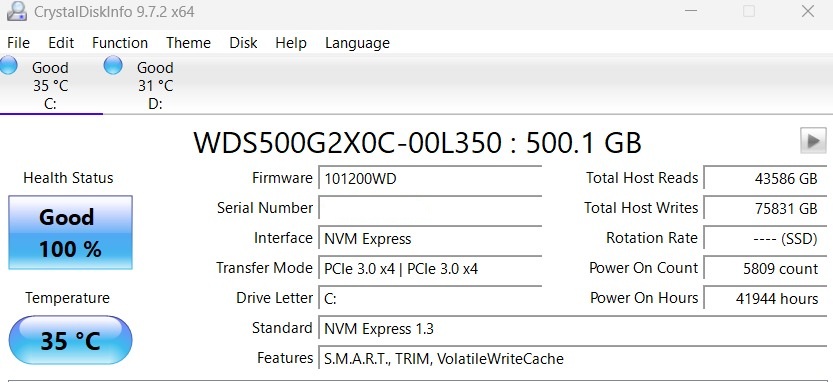The width and height of the screenshot is (833, 382).
Task: Click the disk title WDS500G2X0C-00L350 : 500.1 GB
Action: 417,142
